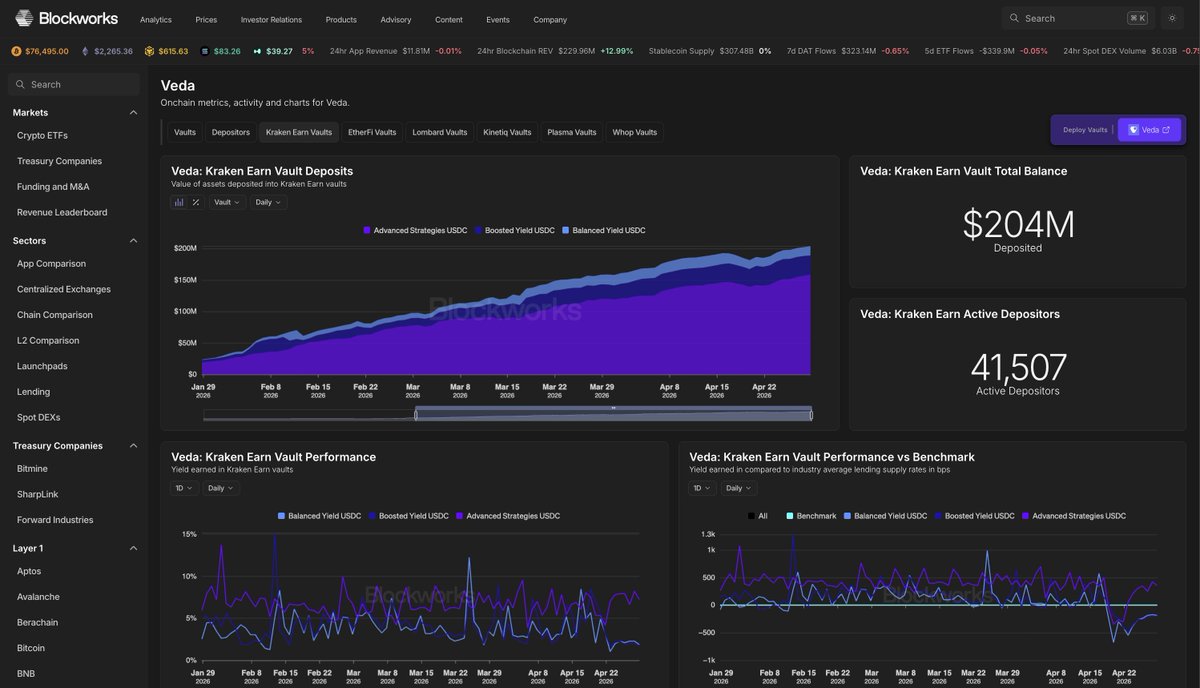The width and height of the screenshot is (1200, 688).
Task: Collapse the Sectors sidebar section
Action: pos(134,240)
